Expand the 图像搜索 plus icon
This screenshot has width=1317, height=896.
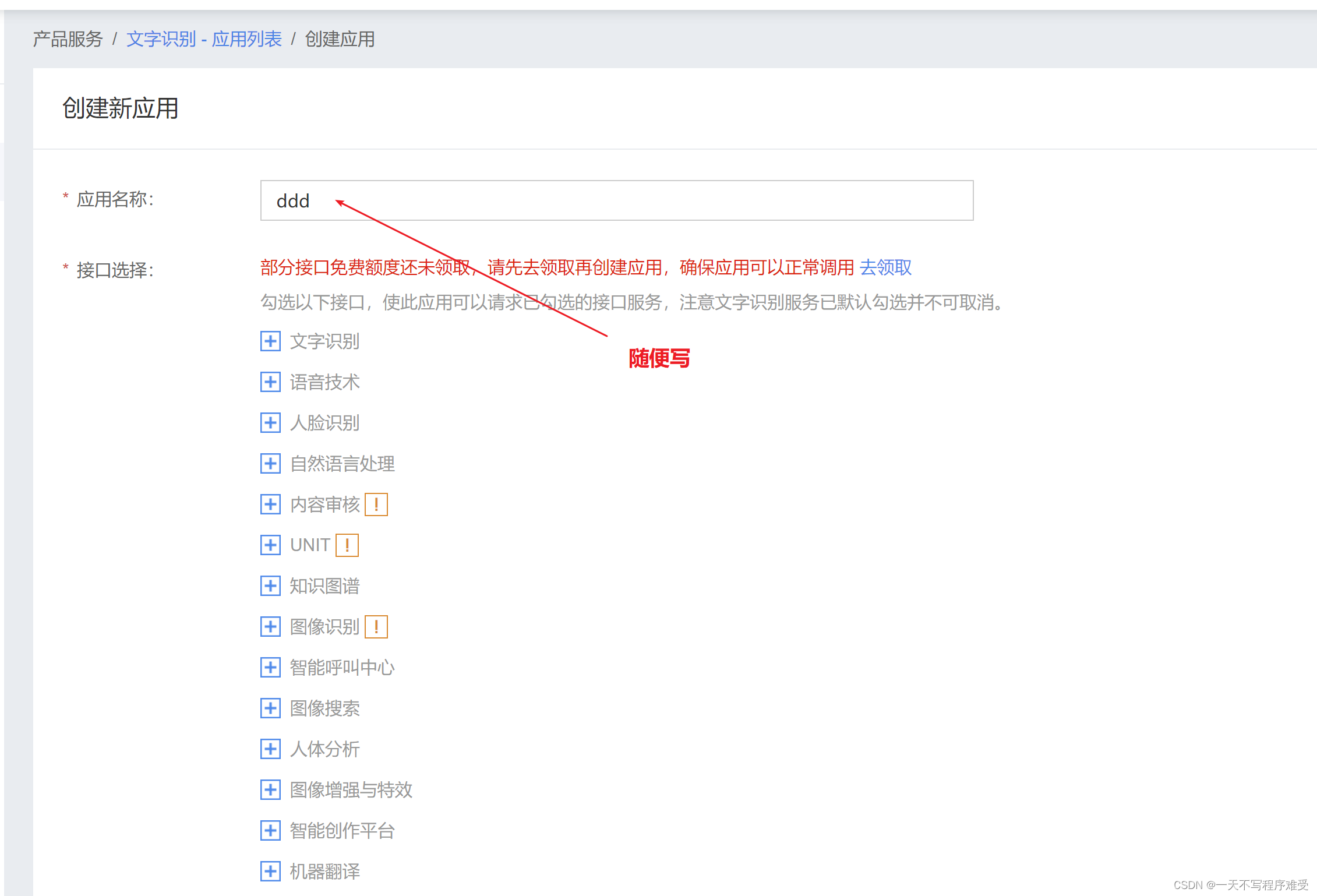click(270, 708)
